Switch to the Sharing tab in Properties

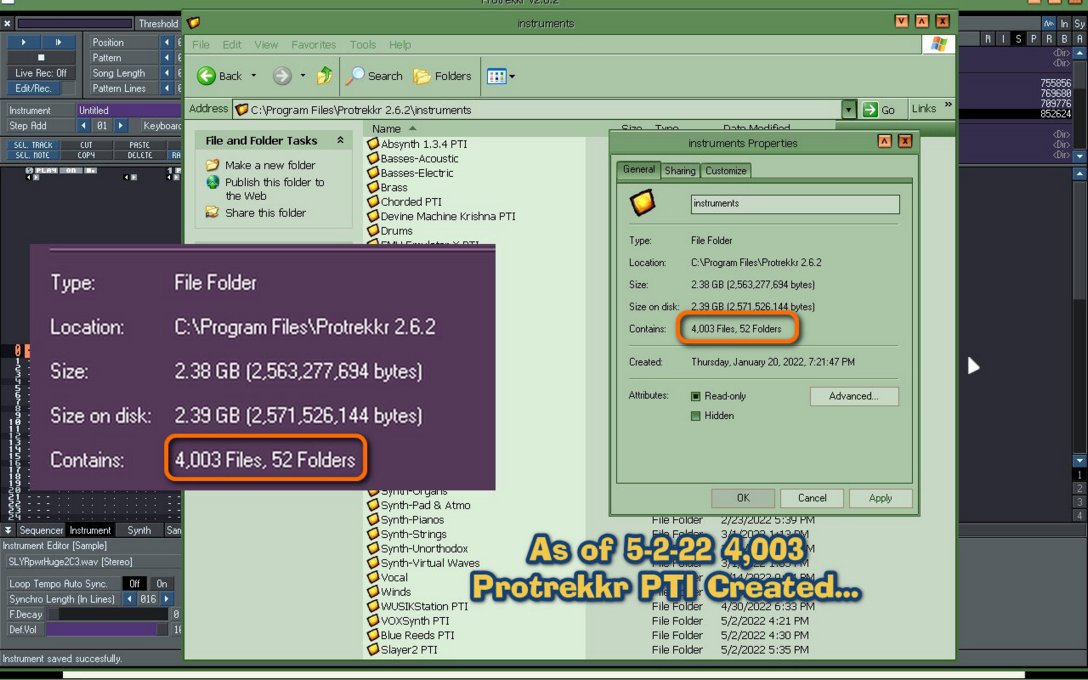pyautogui.click(x=680, y=171)
